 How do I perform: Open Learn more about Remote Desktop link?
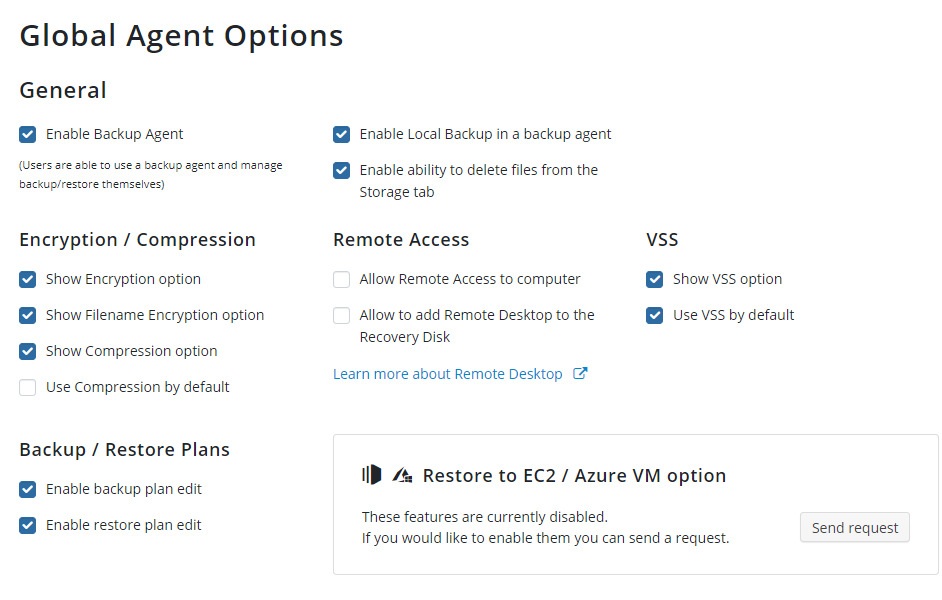pos(448,374)
